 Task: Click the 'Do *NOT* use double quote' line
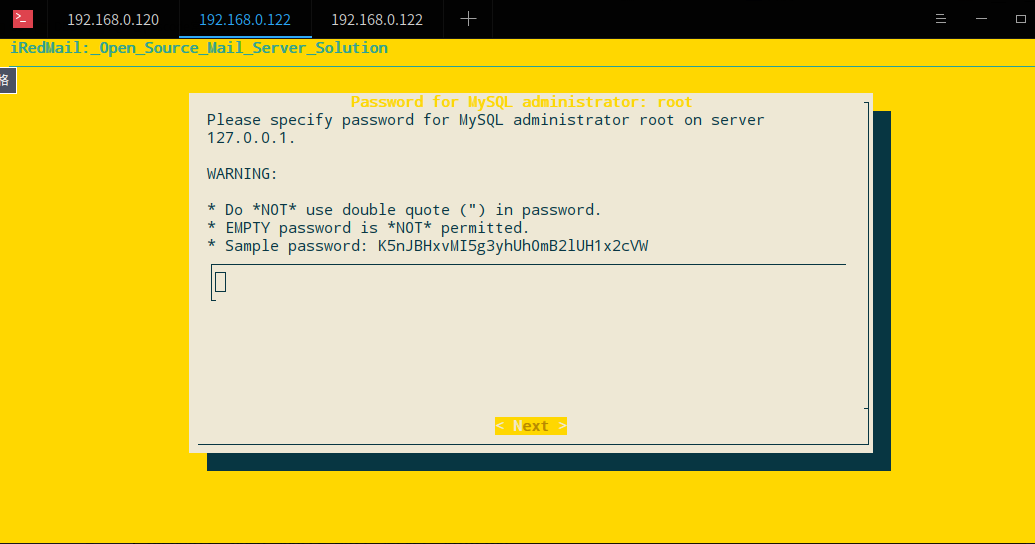(x=404, y=210)
